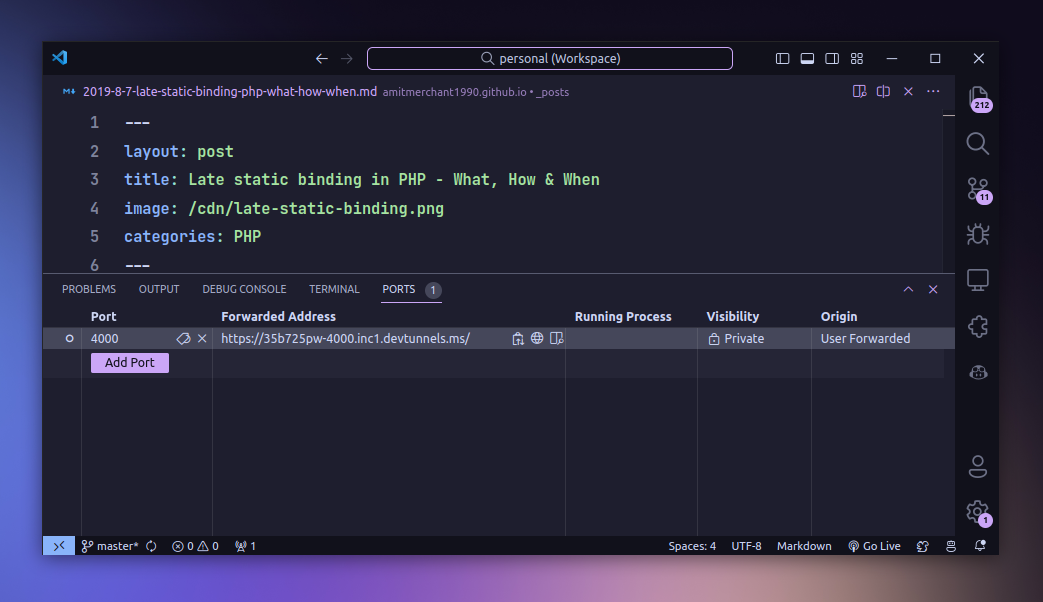Click the "title: Late static binding in PHP" line
This screenshot has height=602, width=1043.
(x=362, y=180)
